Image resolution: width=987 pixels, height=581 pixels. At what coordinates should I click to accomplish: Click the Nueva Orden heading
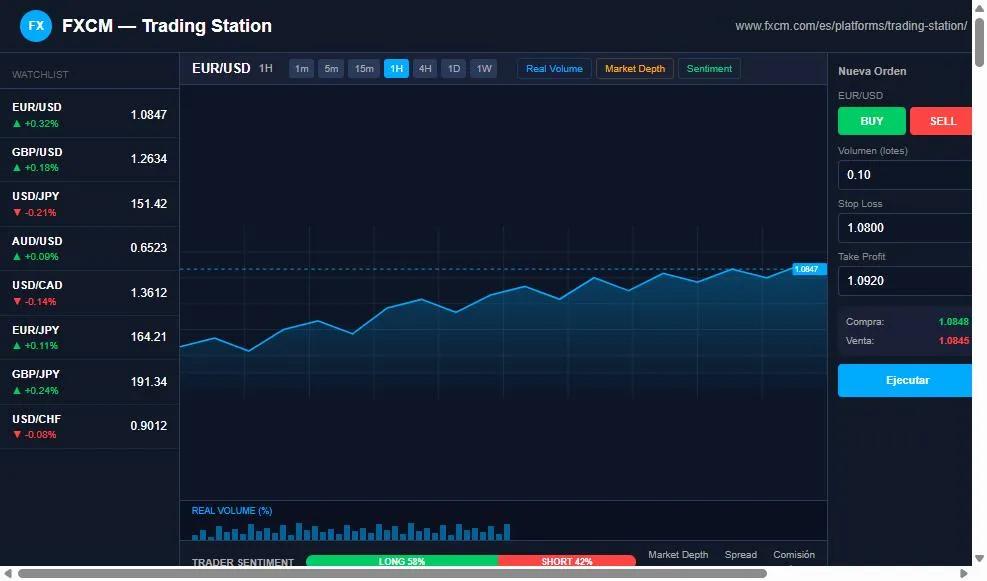point(872,71)
